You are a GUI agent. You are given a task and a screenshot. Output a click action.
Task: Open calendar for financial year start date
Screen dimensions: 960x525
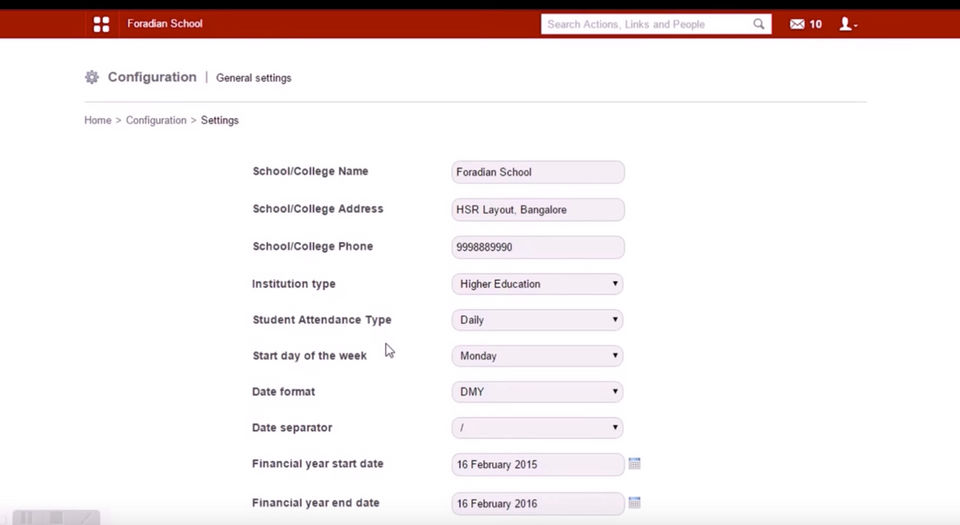634,464
